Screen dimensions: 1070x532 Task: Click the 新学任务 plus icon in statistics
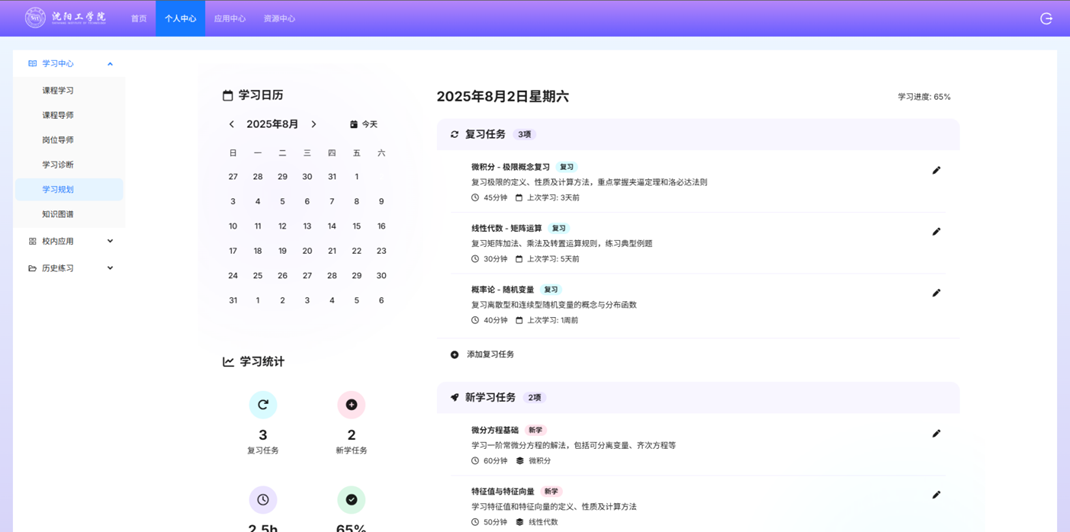[x=351, y=405]
